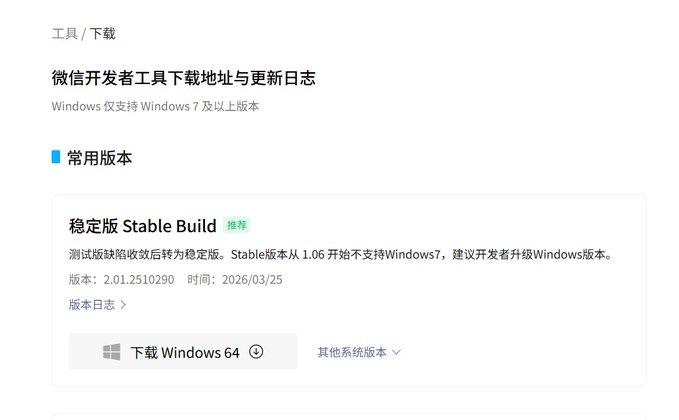This screenshot has width=679, height=420.
Task: Click the slash separator in the breadcrumb
Action: tap(84, 34)
